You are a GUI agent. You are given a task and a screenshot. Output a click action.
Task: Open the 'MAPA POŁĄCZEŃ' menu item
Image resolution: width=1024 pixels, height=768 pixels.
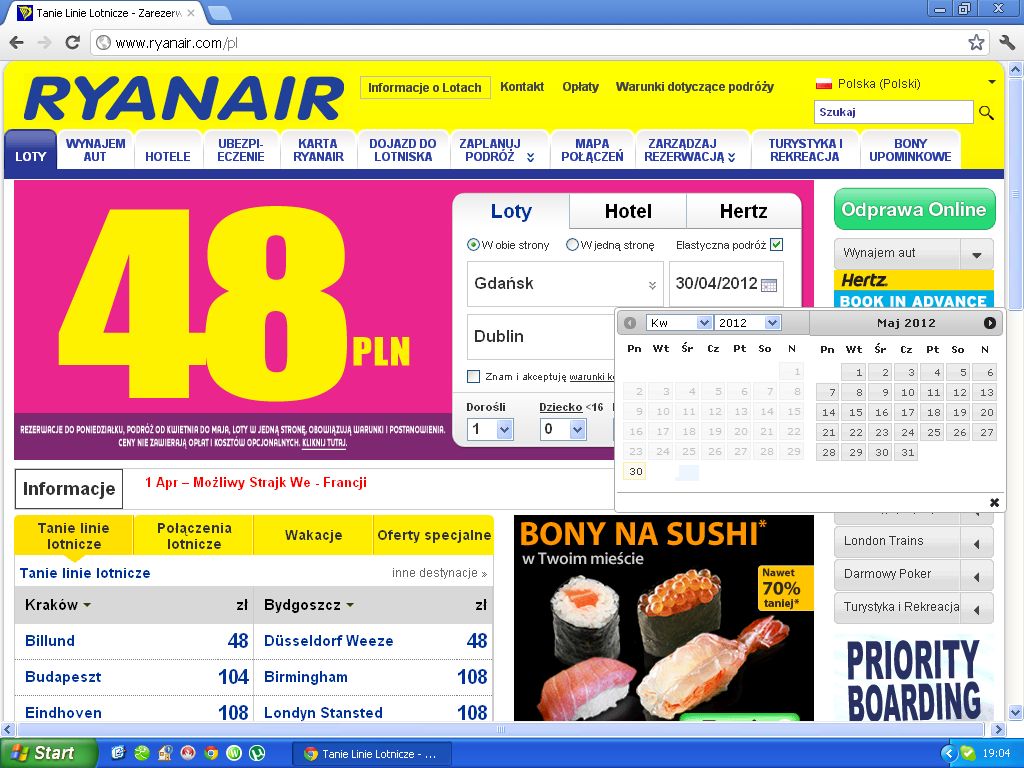(x=592, y=150)
